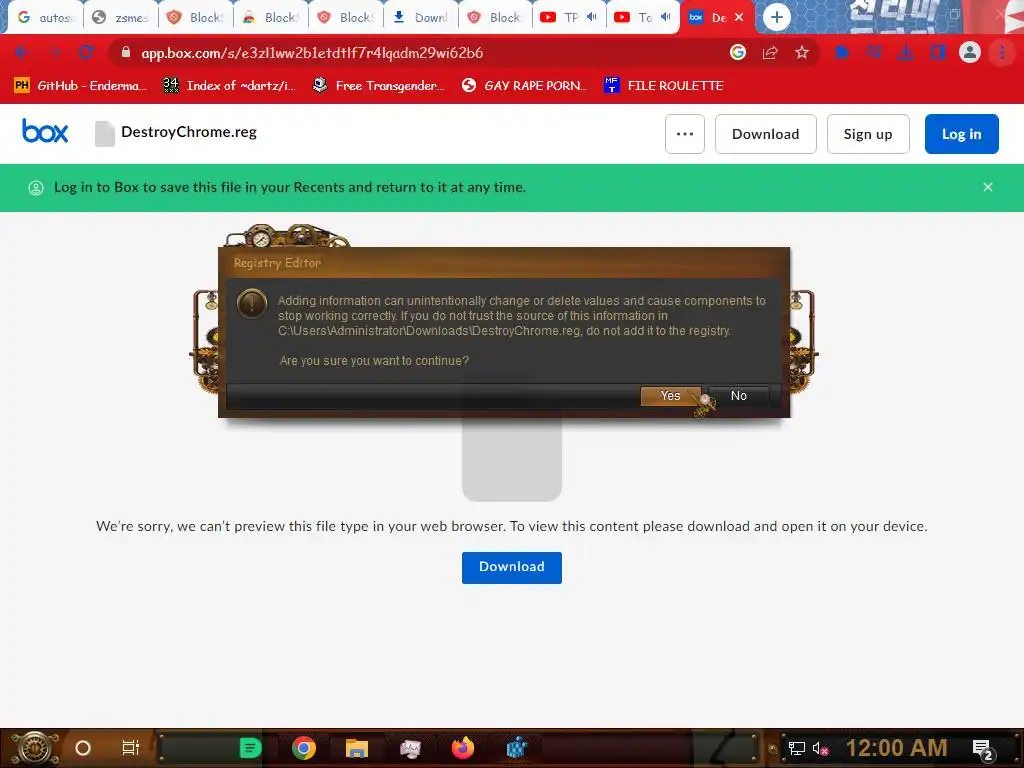Screen dimensions: 1024x768
Task: Go back to the previous page
Action: [22, 52]
